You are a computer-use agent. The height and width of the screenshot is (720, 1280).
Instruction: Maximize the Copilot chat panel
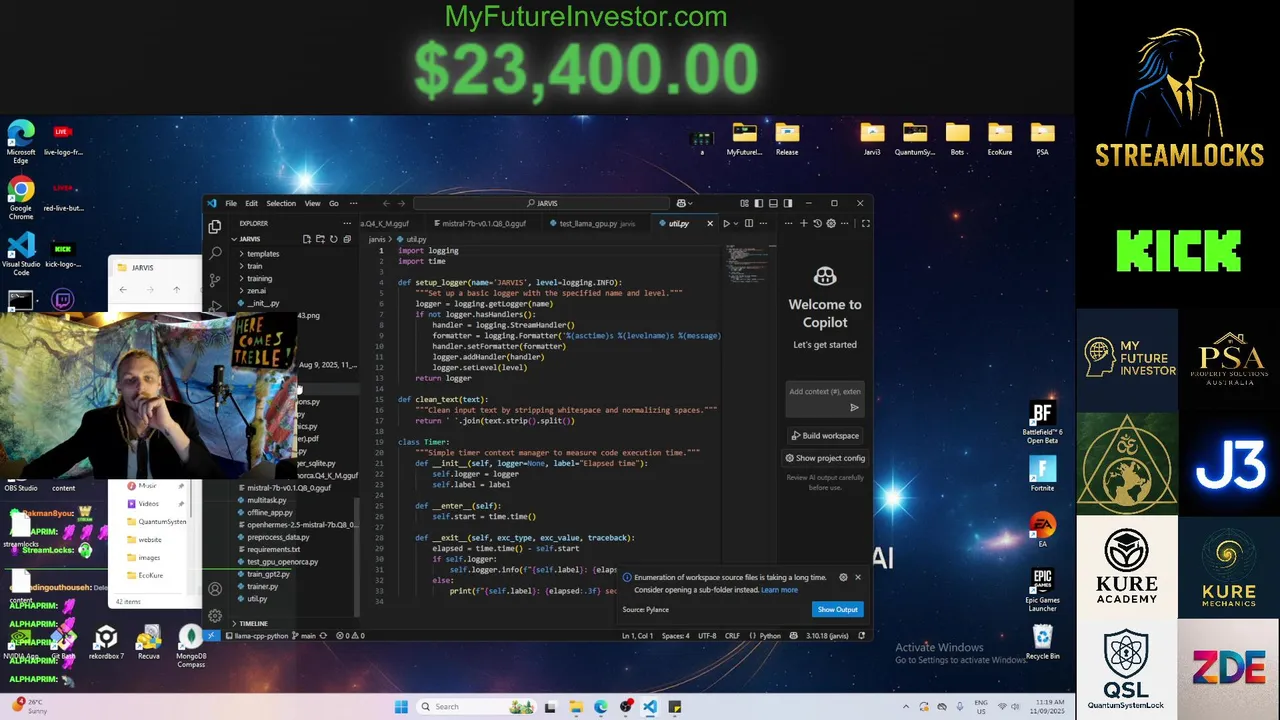coord(866,223)
